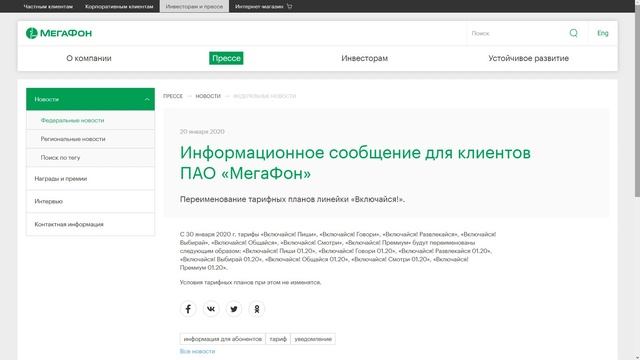Screen dimensions: 640x360
Task: Select the тариф tag
Action: click(x=278, y=339)
